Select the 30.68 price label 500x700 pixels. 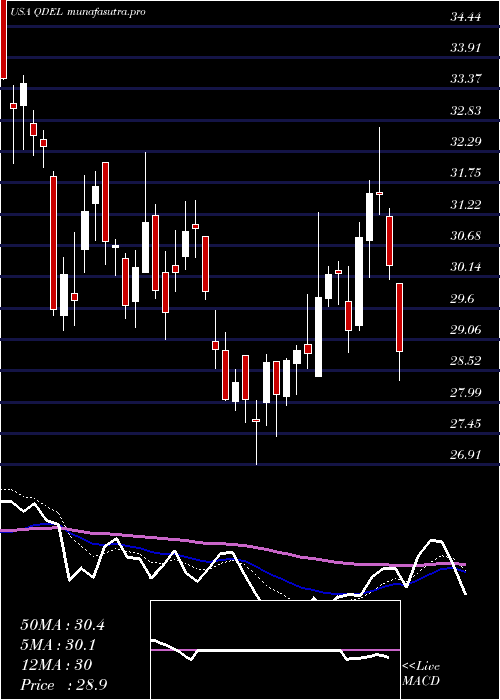click(466, 236)
